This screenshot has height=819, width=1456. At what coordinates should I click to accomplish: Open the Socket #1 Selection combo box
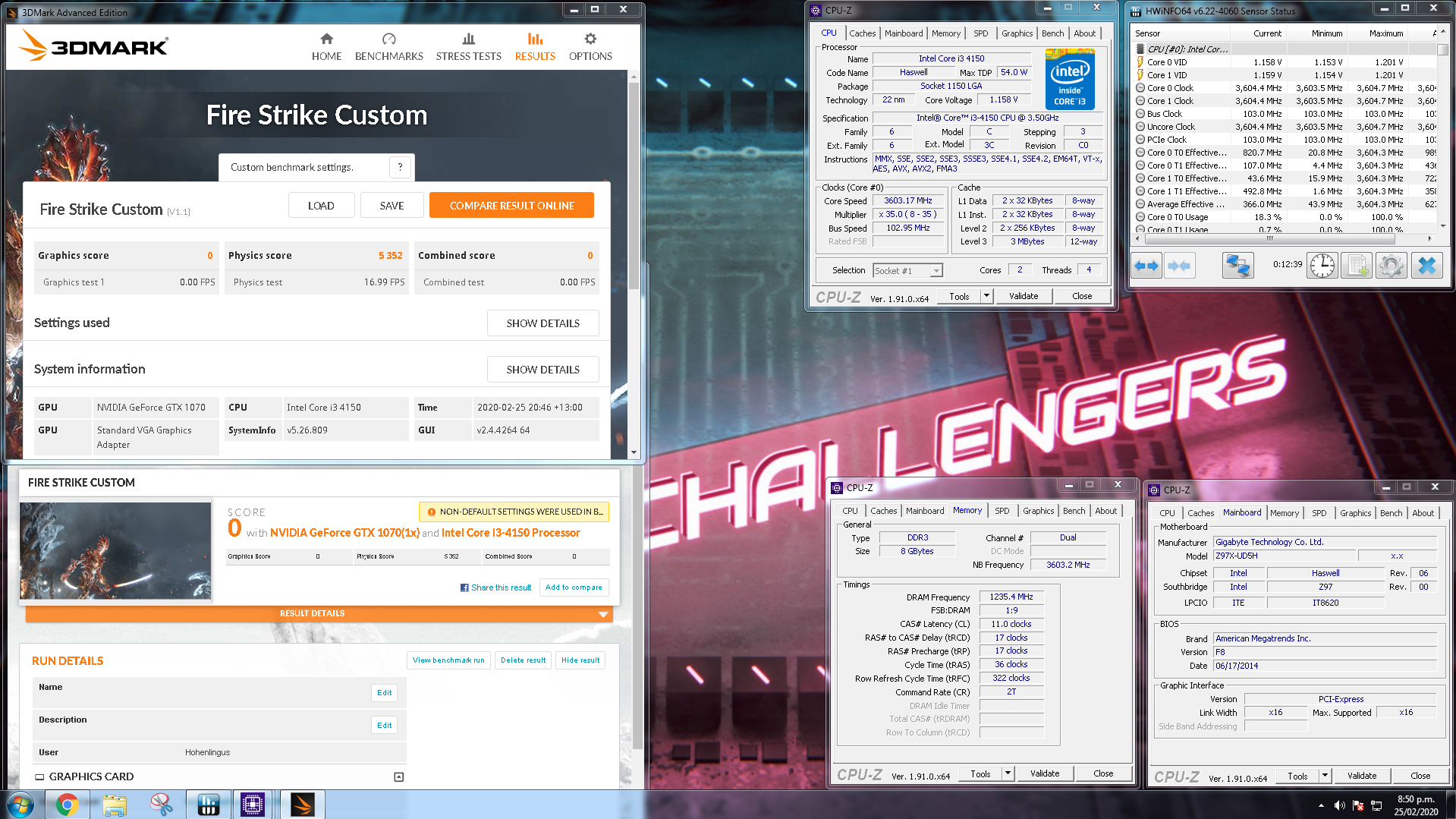pos(907,270)
